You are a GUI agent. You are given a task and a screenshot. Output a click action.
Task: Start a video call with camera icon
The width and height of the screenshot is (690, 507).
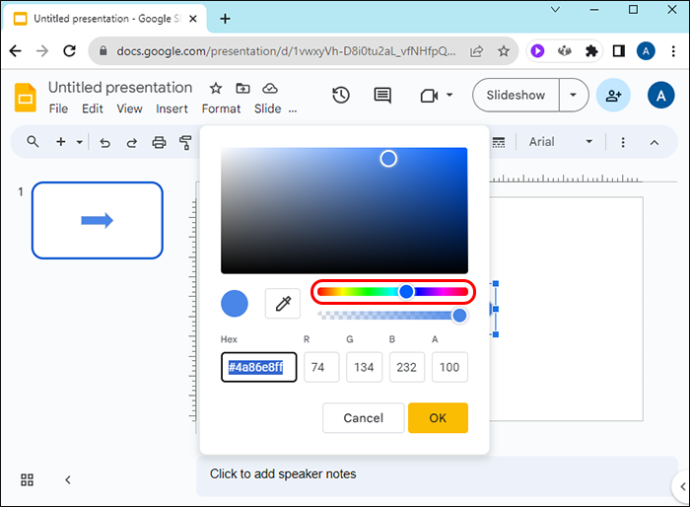[x=429, y=95]
